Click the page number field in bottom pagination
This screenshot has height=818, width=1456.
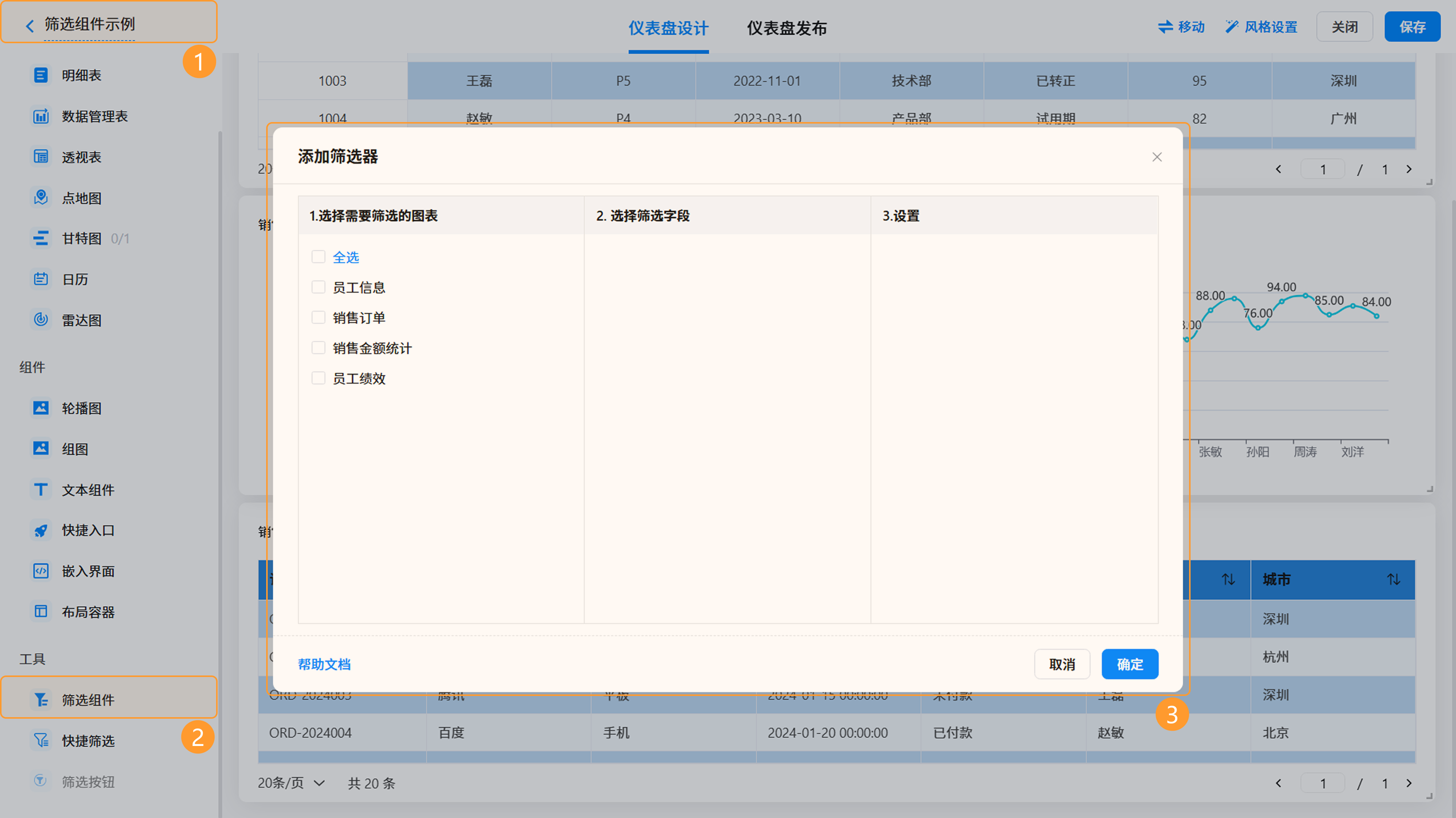1323,784
